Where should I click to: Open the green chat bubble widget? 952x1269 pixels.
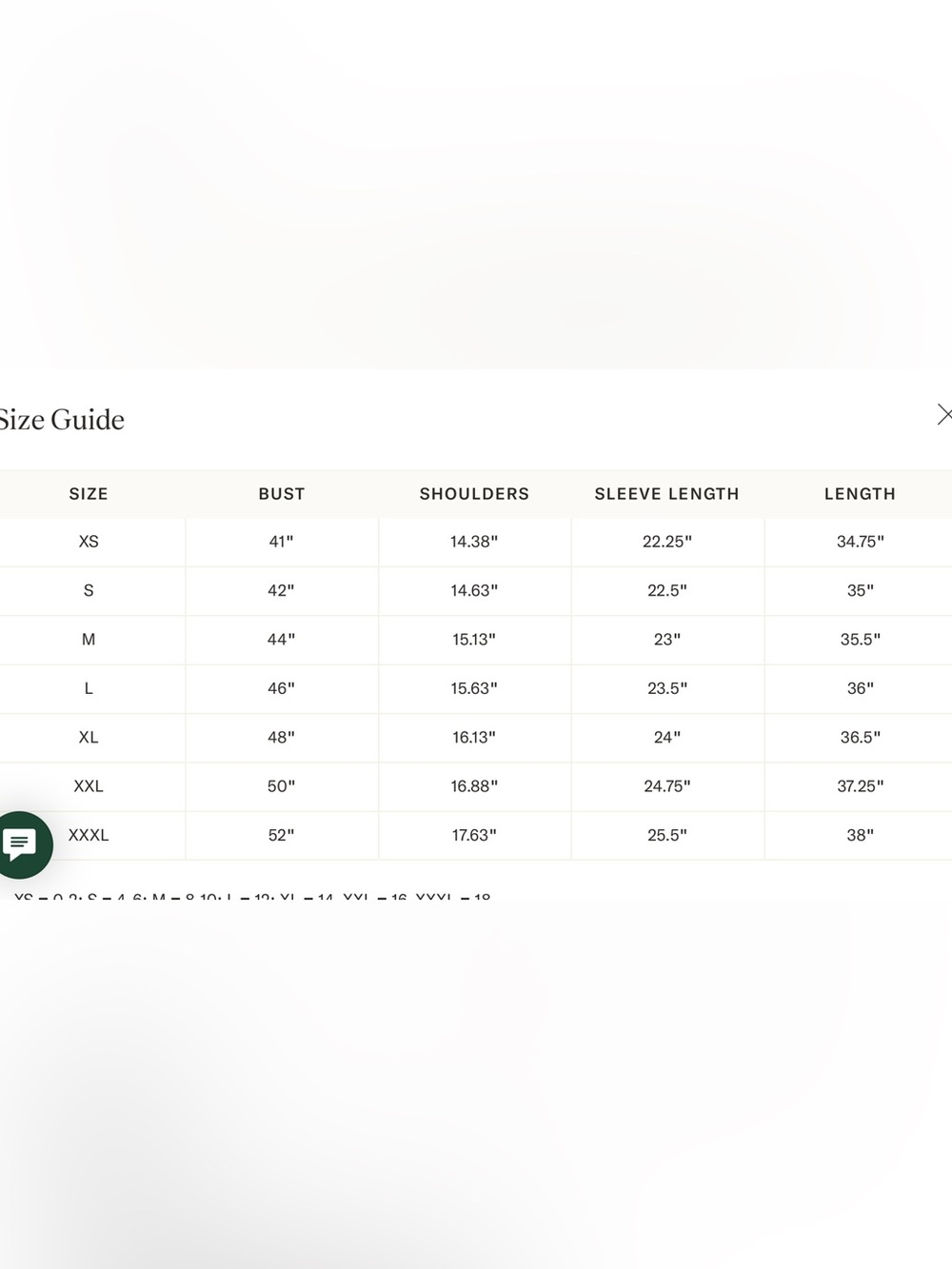click(21, 844)
